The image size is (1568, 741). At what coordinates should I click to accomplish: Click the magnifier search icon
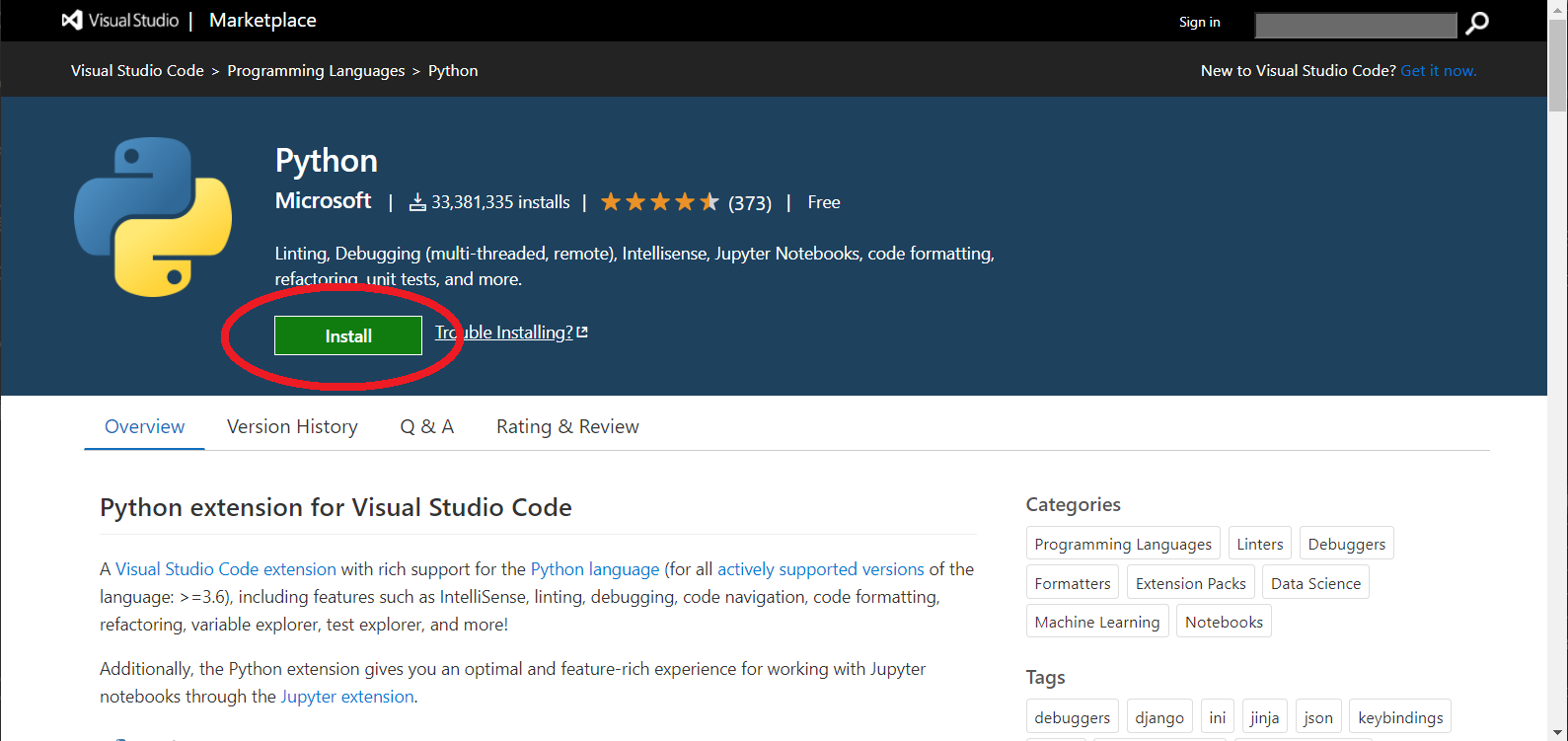(x=1477, y=23)
